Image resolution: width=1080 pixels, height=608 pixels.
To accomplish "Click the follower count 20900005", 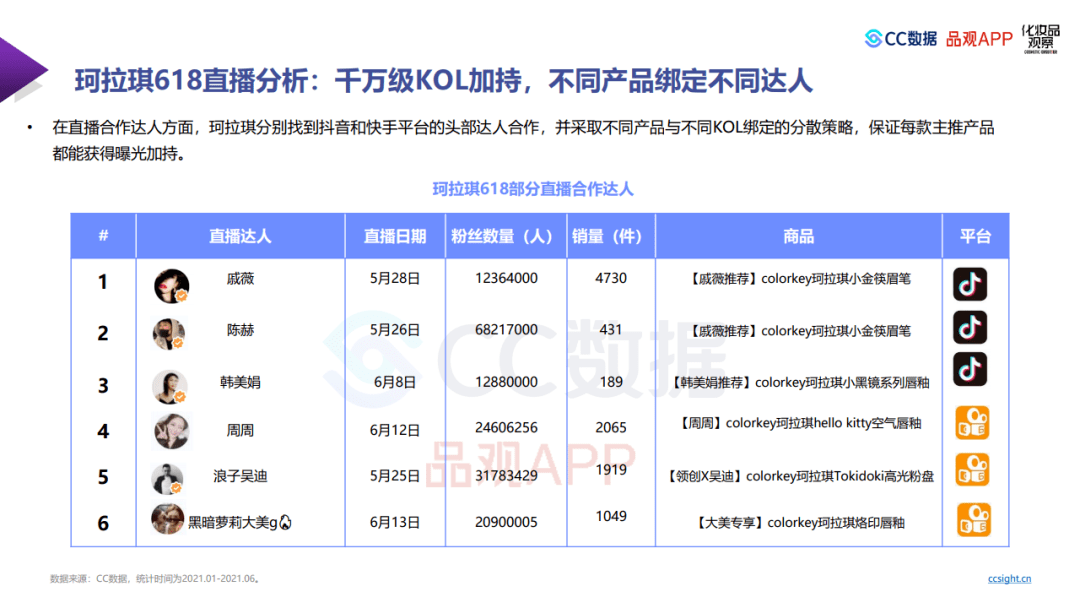I will click(506, 522).
